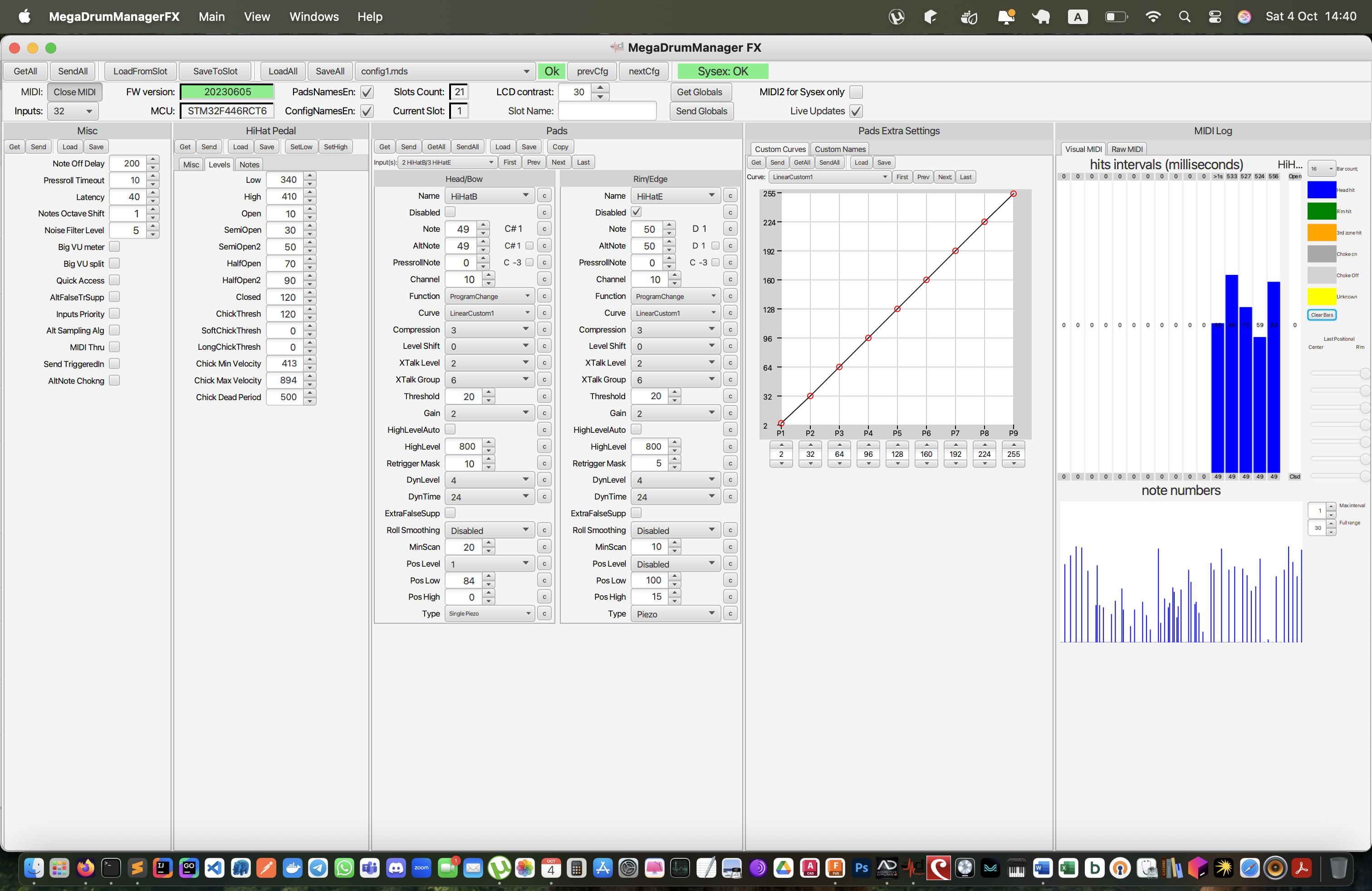The image size is (1372, 891).
Task: Open the Pads Input(s) selector dropdown
Action: [447, 162]
